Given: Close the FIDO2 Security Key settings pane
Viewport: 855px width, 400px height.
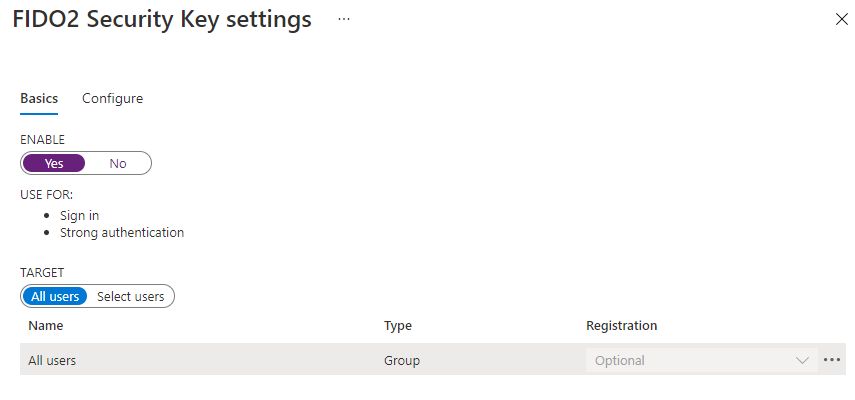Looking at the screenshot, I should tap(841, 19).
